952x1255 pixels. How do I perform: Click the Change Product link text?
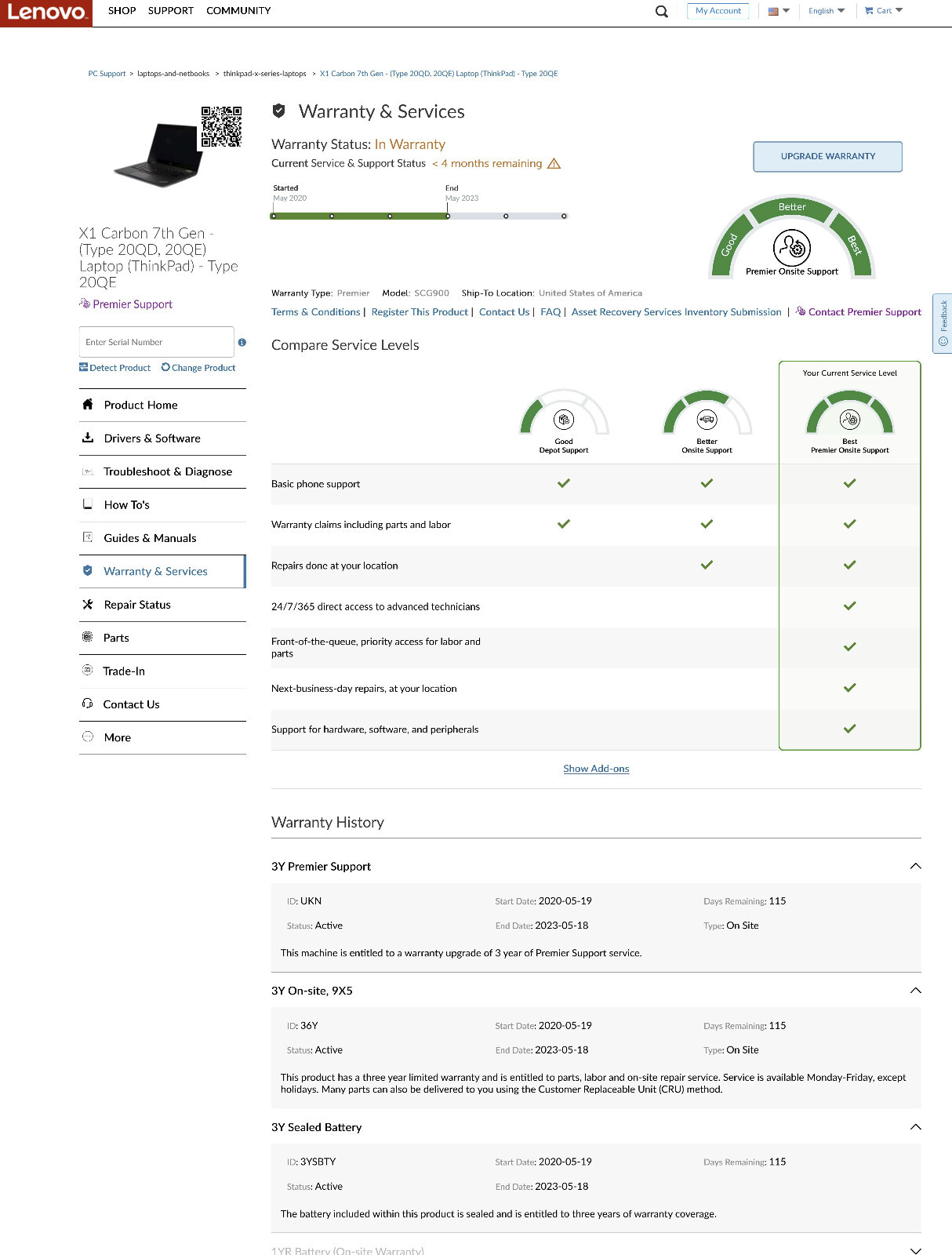(x=204, y=368)
